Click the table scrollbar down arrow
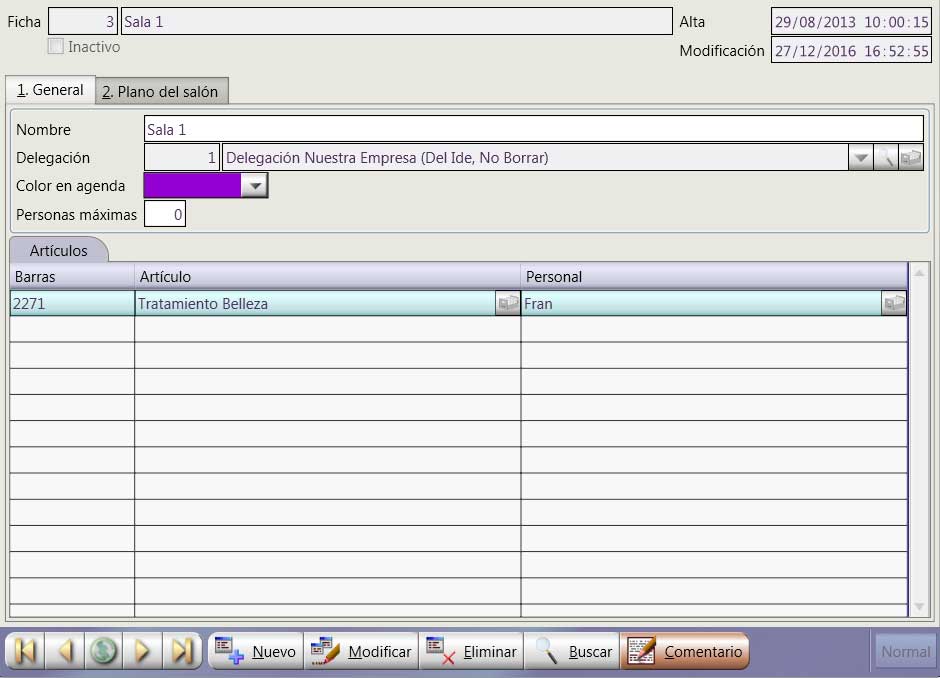 click(919, 607)
